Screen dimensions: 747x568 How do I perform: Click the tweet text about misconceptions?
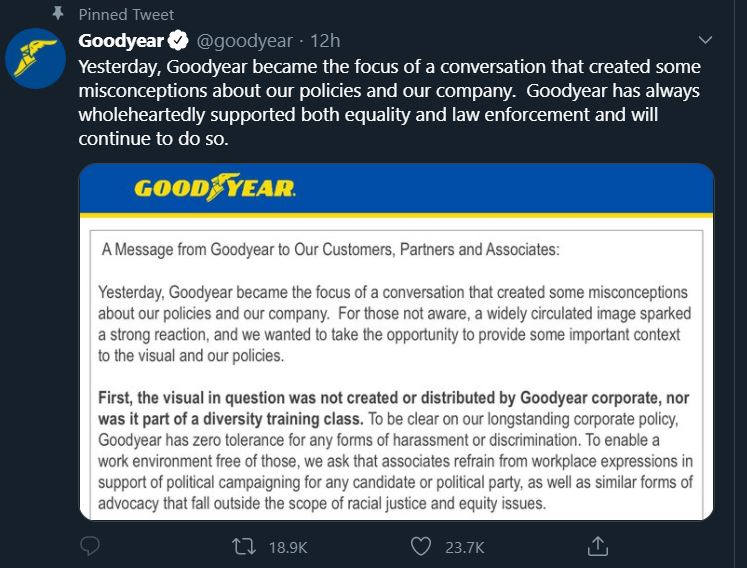(x=390, y=102)
